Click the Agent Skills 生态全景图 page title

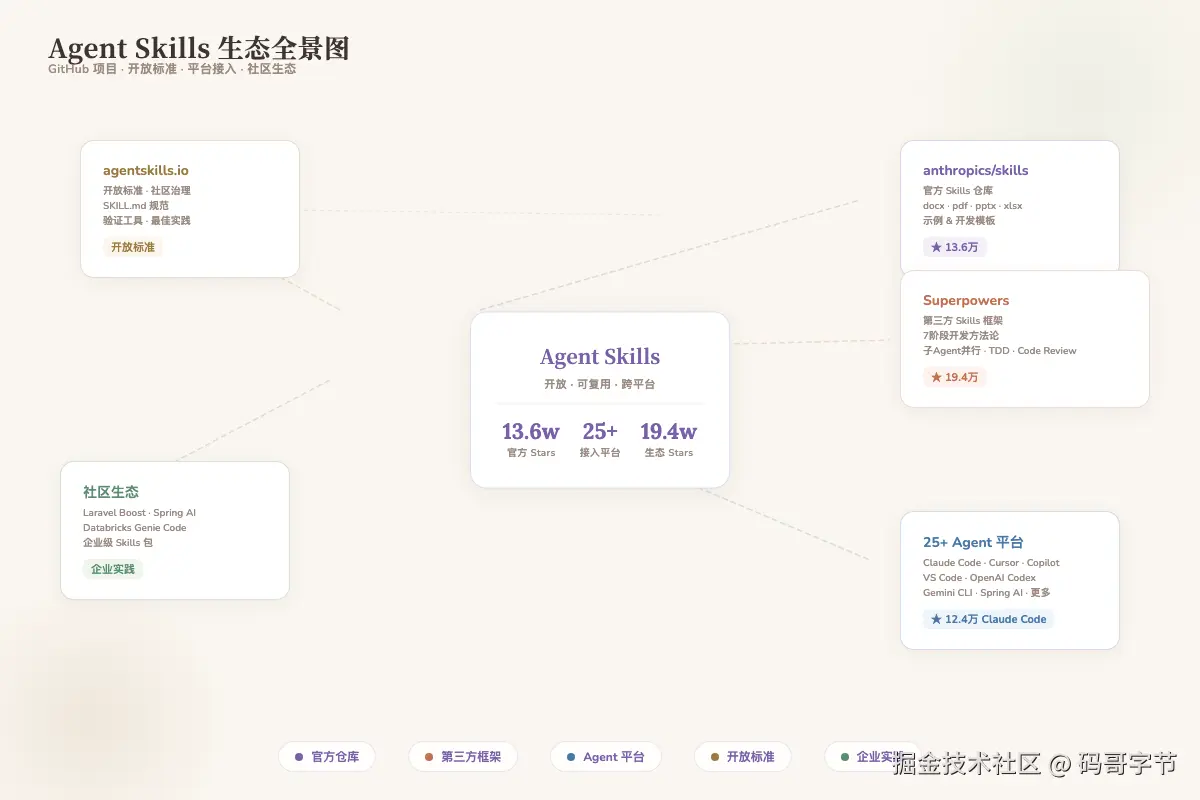pos(199,48)
